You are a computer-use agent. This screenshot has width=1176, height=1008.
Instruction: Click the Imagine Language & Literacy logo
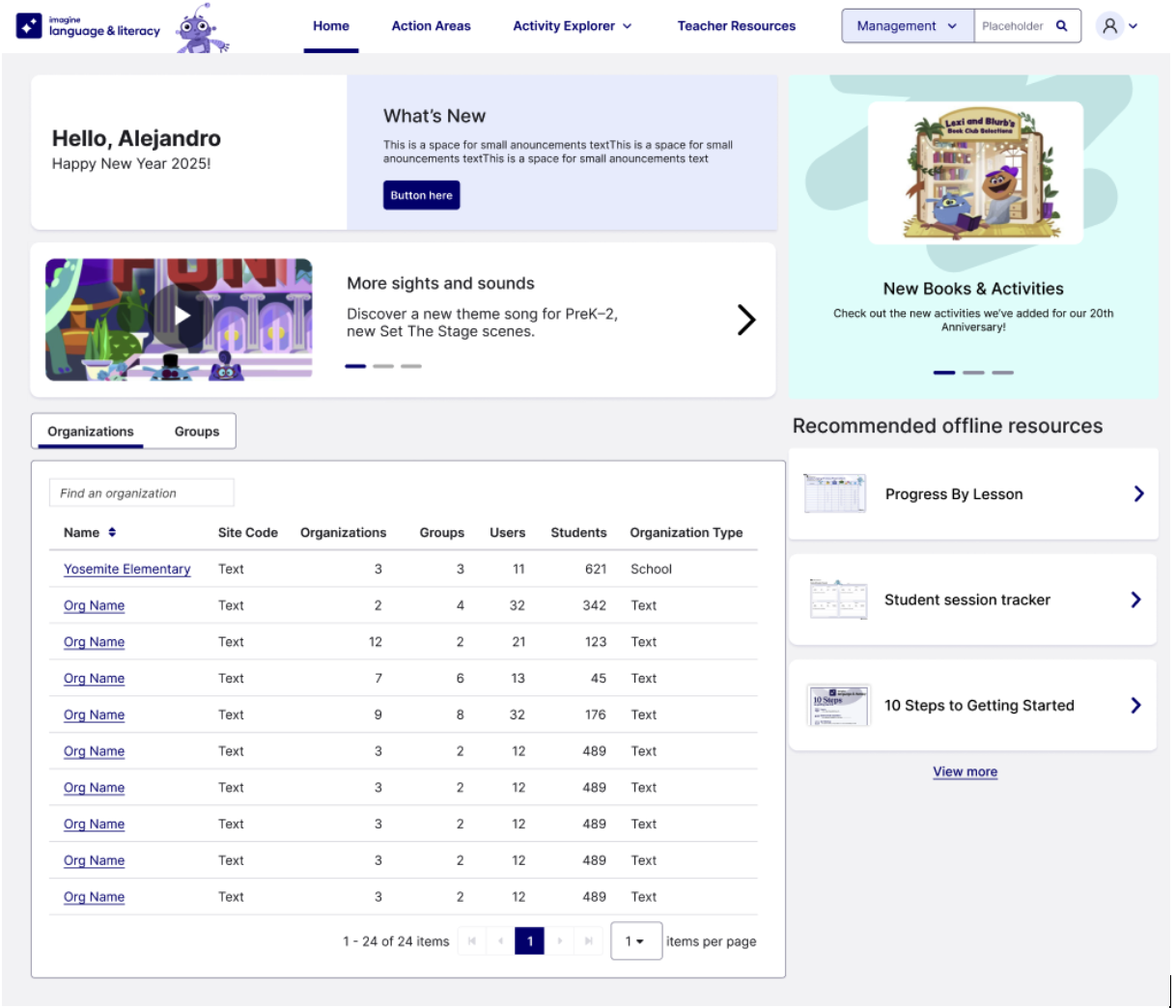coord(89,26)
